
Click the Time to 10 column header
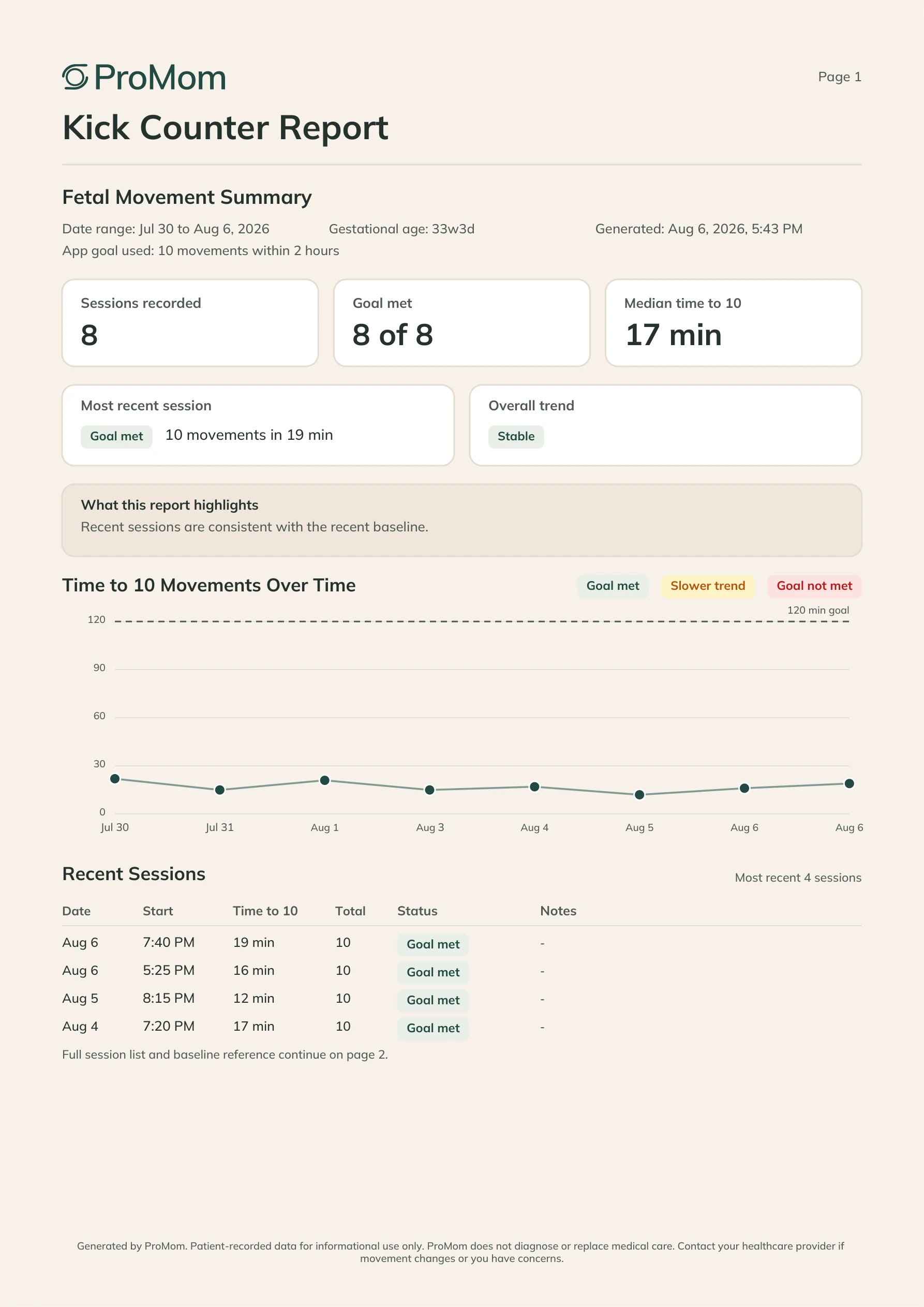[265, 911]
